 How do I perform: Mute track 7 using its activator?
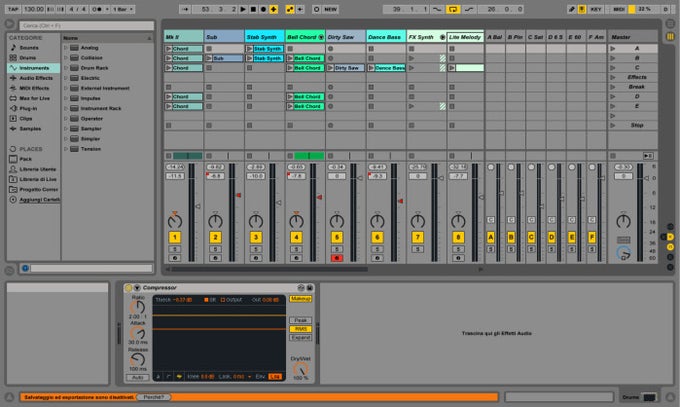[x=418, y=237]
